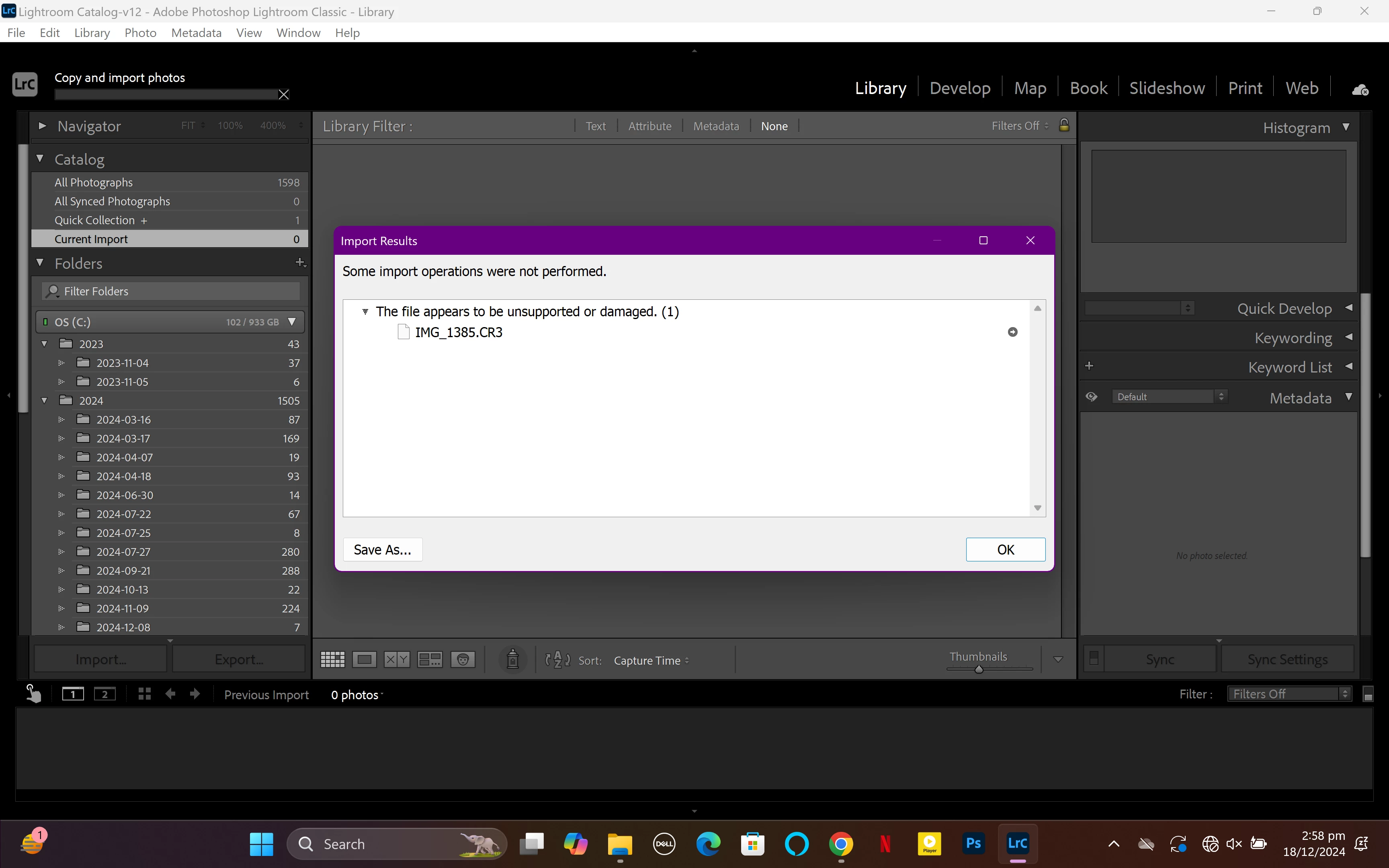Expand the 2024-07-27 folder
1389x868 pixels.
click(61, 552)
